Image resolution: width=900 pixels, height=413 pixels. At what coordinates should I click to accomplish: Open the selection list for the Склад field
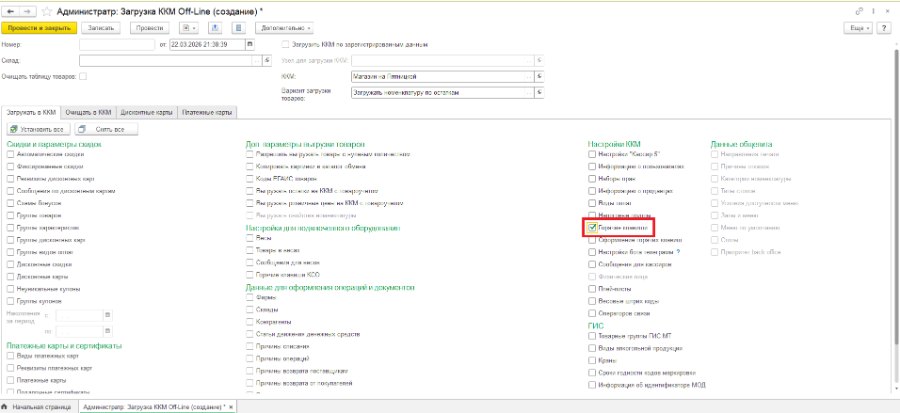coord(258,60)
